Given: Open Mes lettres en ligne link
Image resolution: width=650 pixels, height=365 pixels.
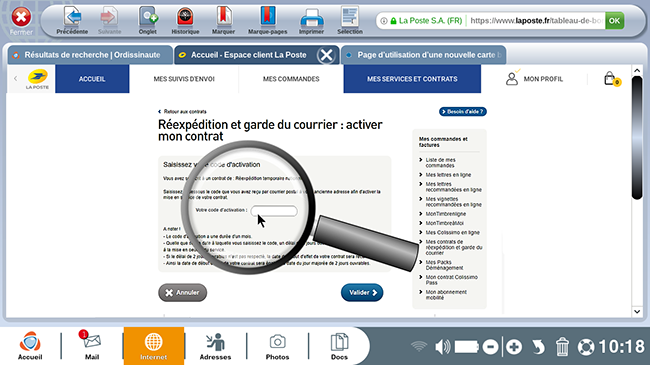Looking at the screenshot, I should click(448, 175).
